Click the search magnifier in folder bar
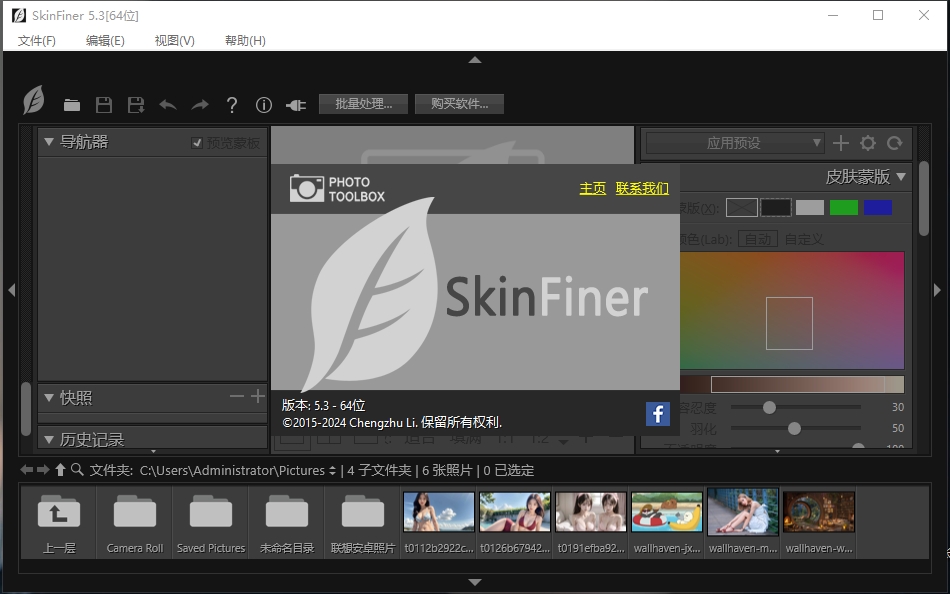The height and width of the screenshot is (594, 950). pos(77,470)
